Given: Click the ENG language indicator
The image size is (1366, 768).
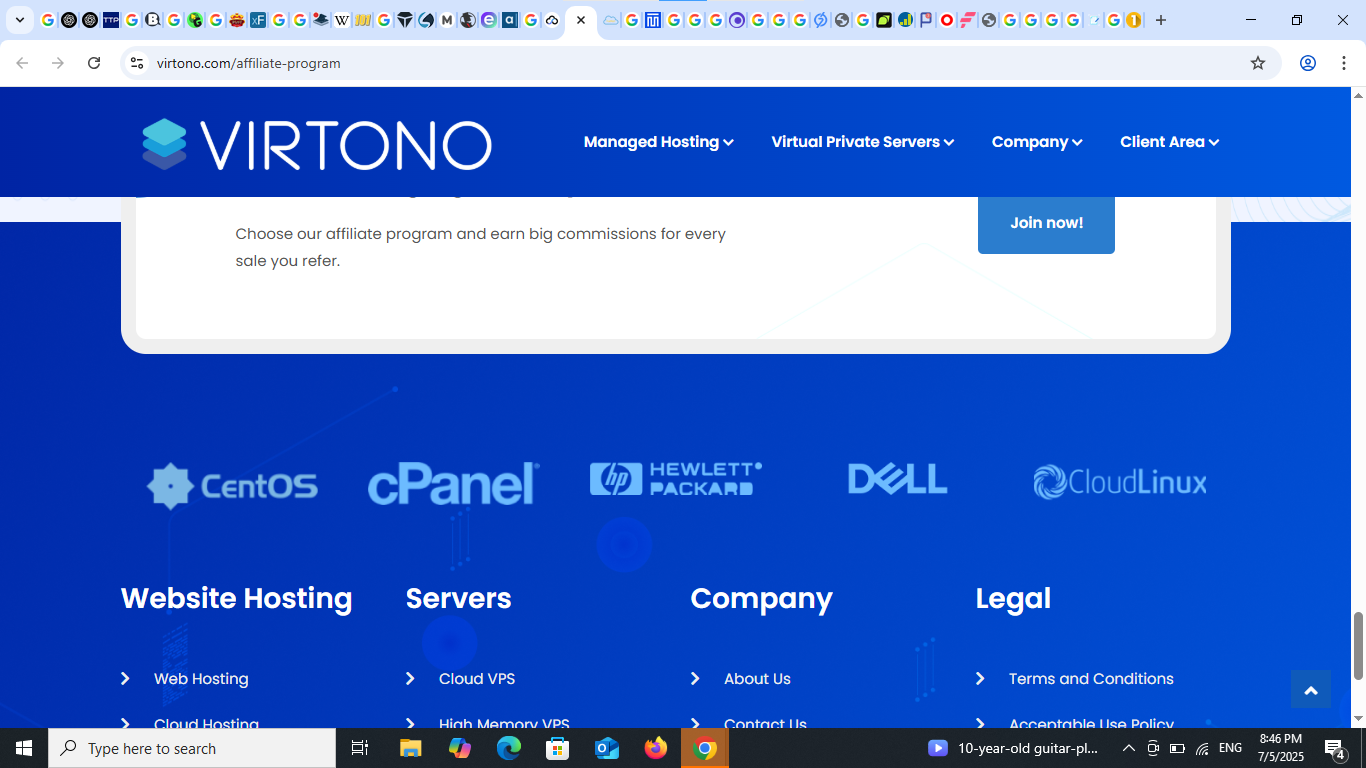Looking at the screenshot, I should click(1231, 748).
